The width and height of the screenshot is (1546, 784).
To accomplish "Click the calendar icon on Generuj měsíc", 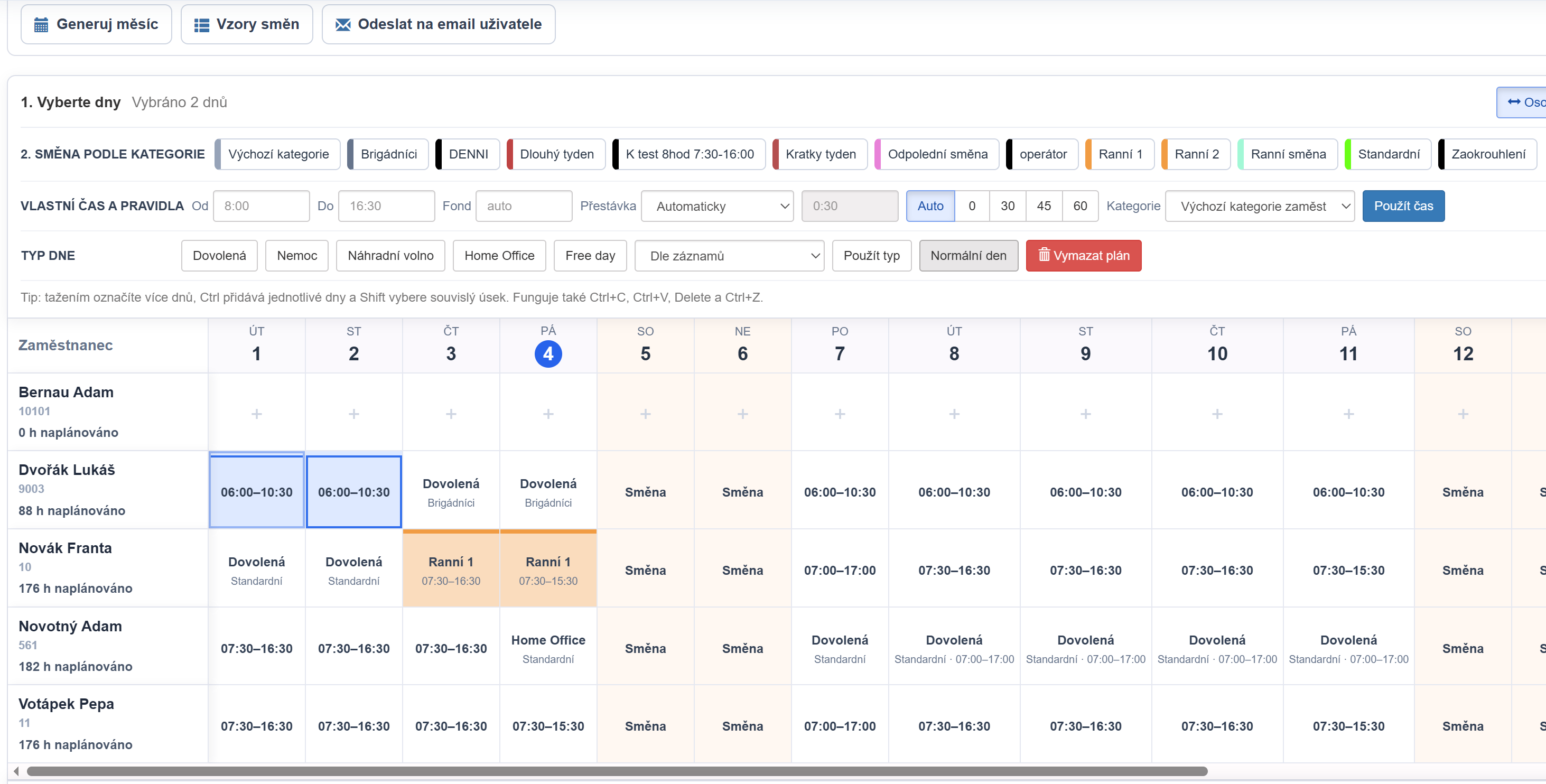I will pos(41,25).
